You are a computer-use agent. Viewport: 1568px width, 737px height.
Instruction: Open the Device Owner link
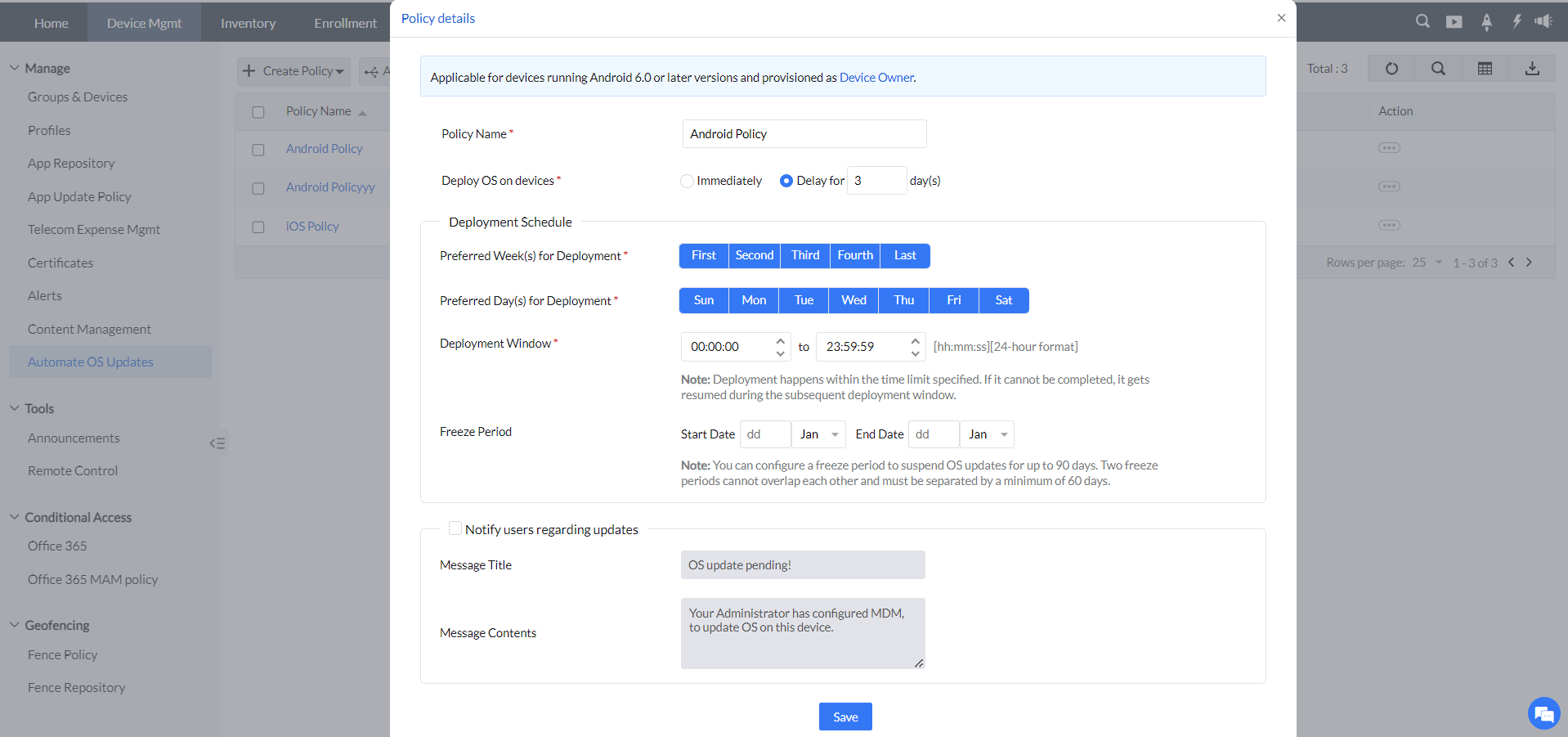(876, 78)
